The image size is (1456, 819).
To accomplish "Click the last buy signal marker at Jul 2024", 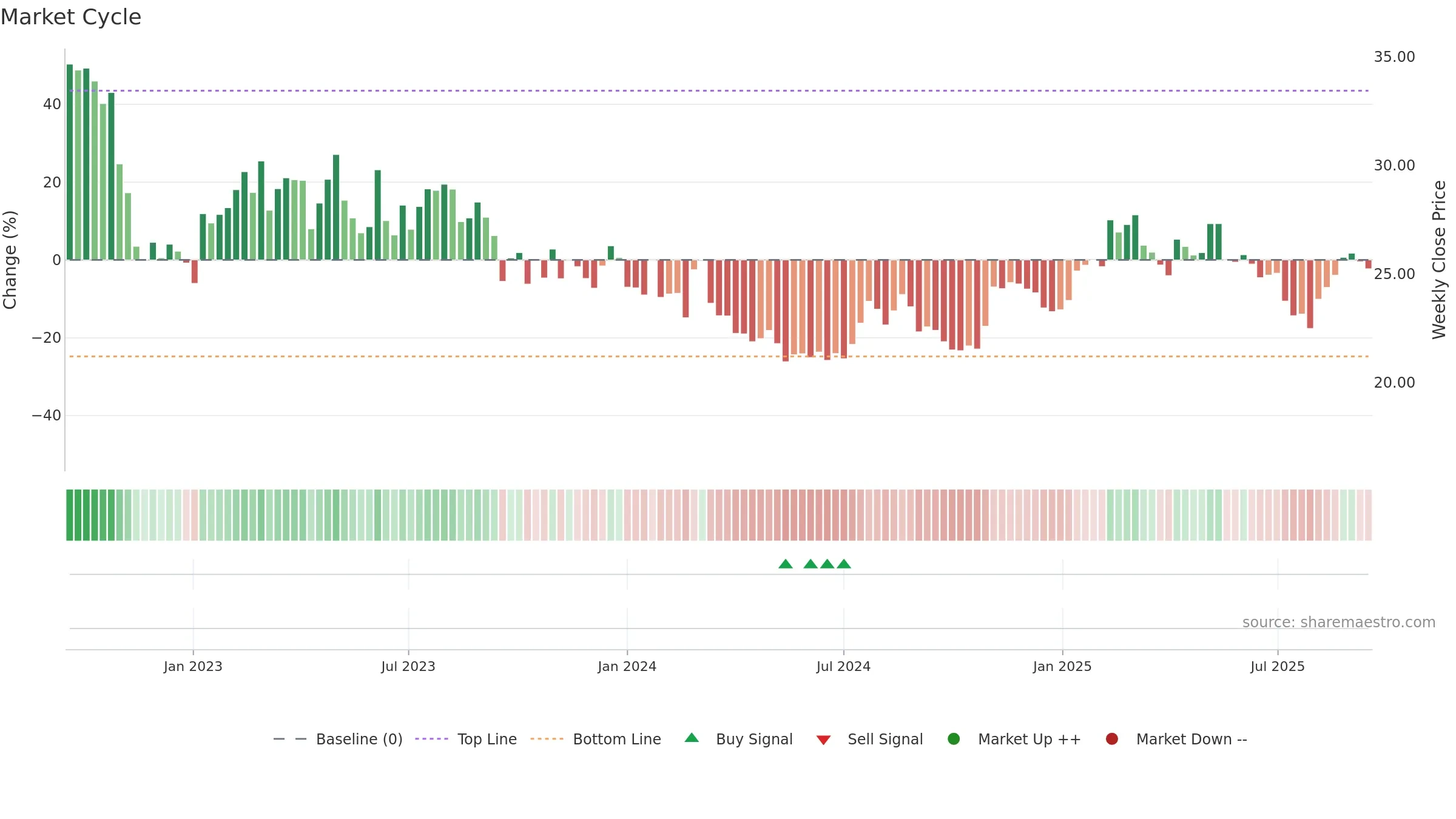I will point(844,564).
